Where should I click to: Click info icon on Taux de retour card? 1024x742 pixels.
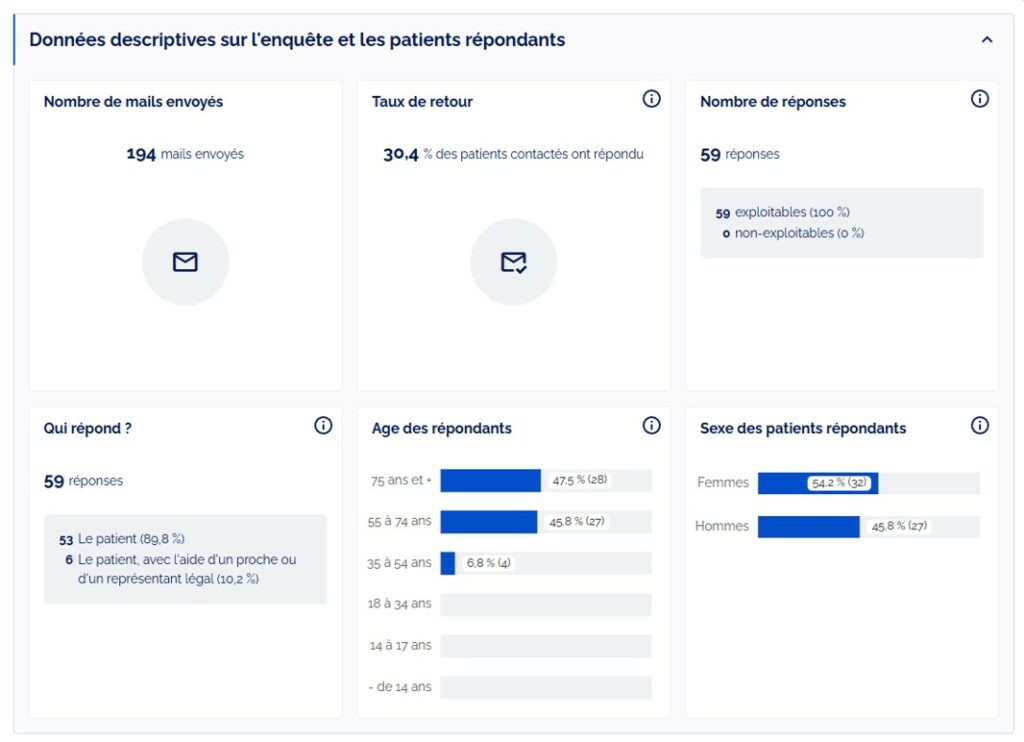coord(651,99)
